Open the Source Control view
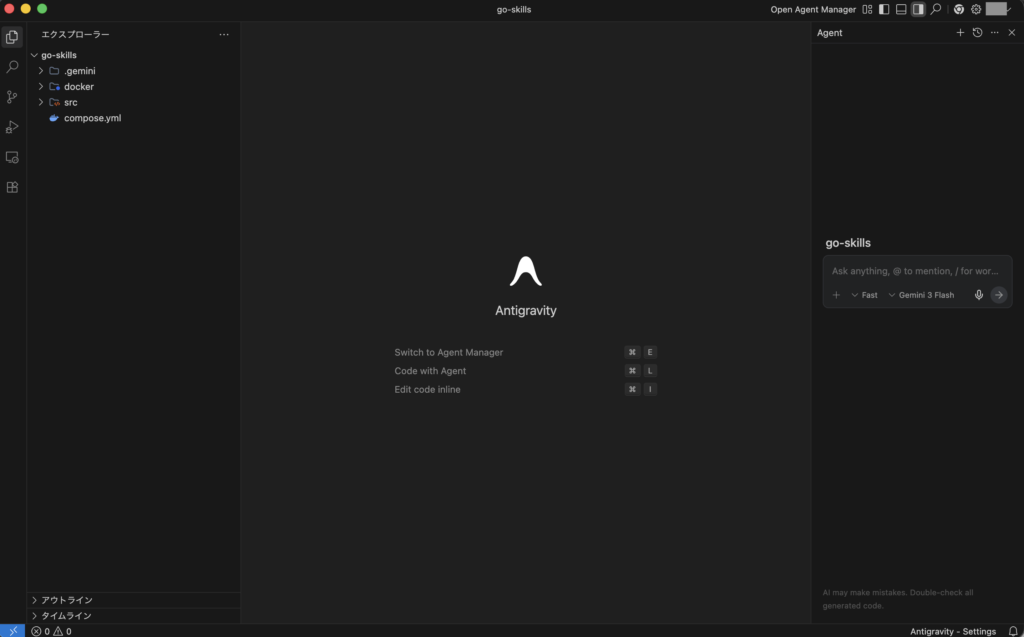Image resolution: width=1024 pixels, height=637 pixels. [x=12, y=97]
